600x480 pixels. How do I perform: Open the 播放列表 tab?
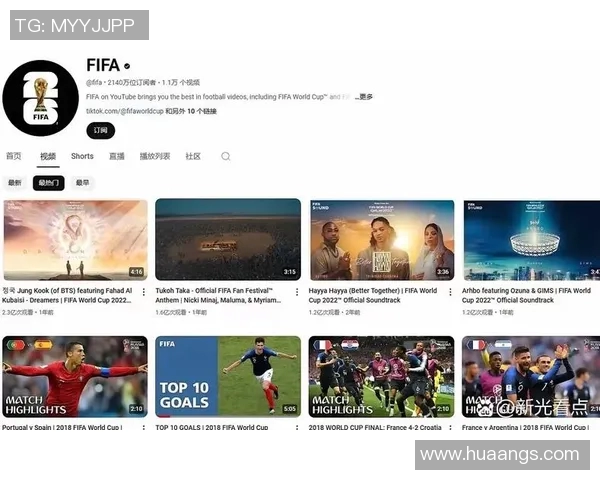point(155,156)
